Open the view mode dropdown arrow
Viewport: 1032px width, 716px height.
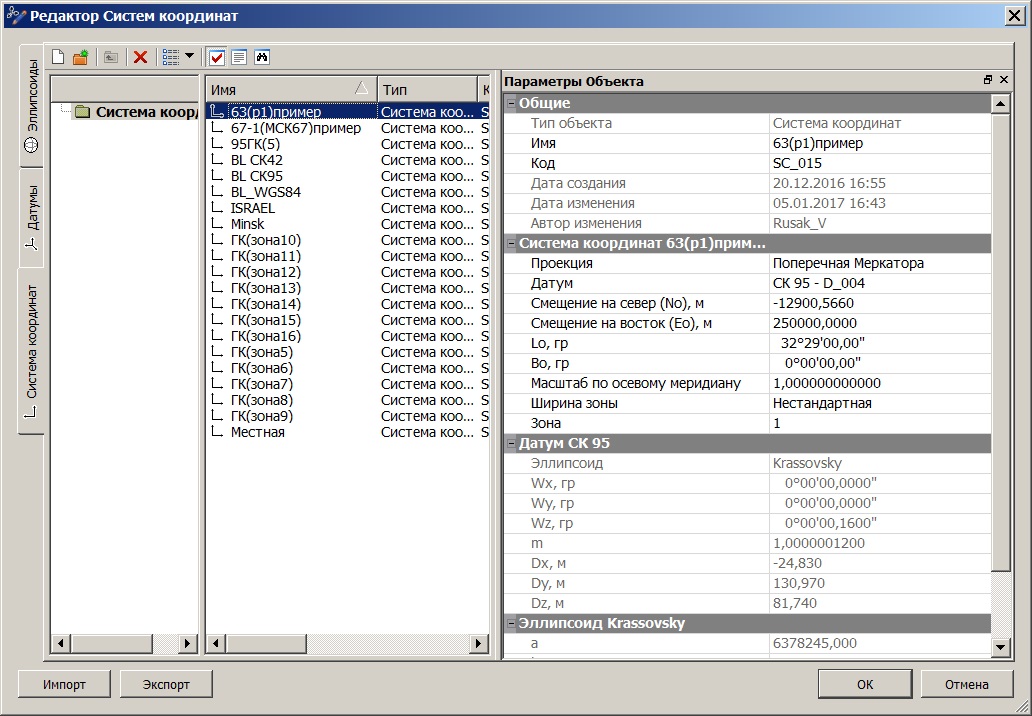190,57
